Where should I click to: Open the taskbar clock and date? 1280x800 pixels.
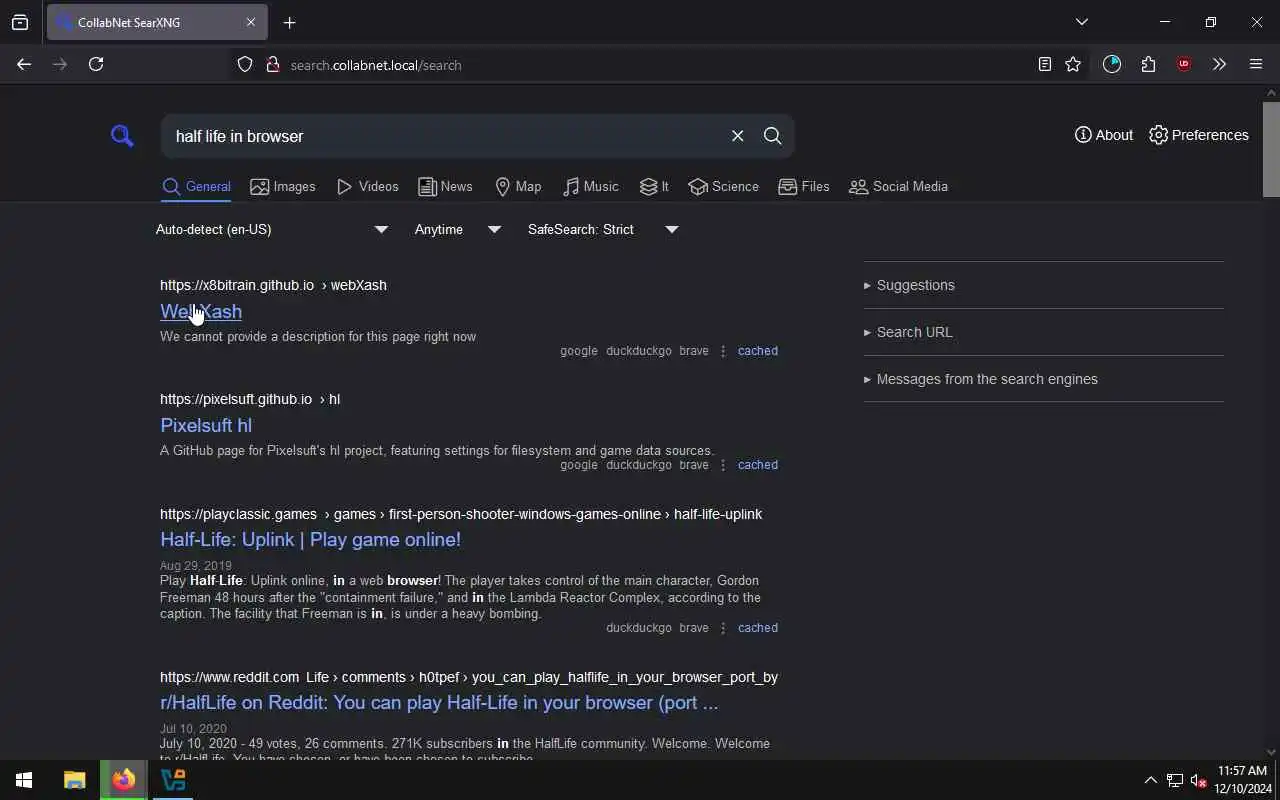1243,780
